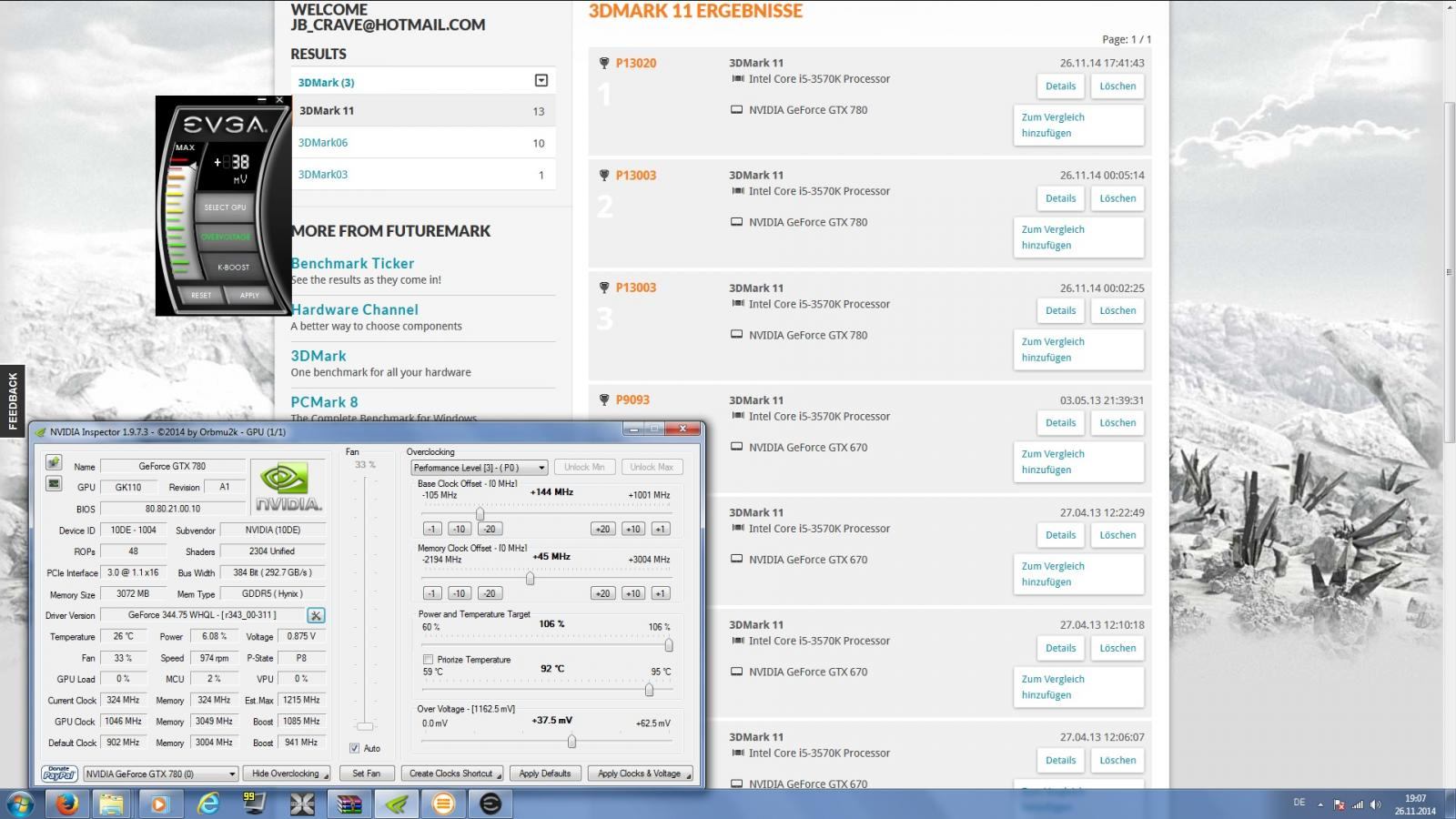Screen dimensions: 1456x819
Task: Click the Memory Clock Offset slider handle
Action: click(x=530, y=579)
